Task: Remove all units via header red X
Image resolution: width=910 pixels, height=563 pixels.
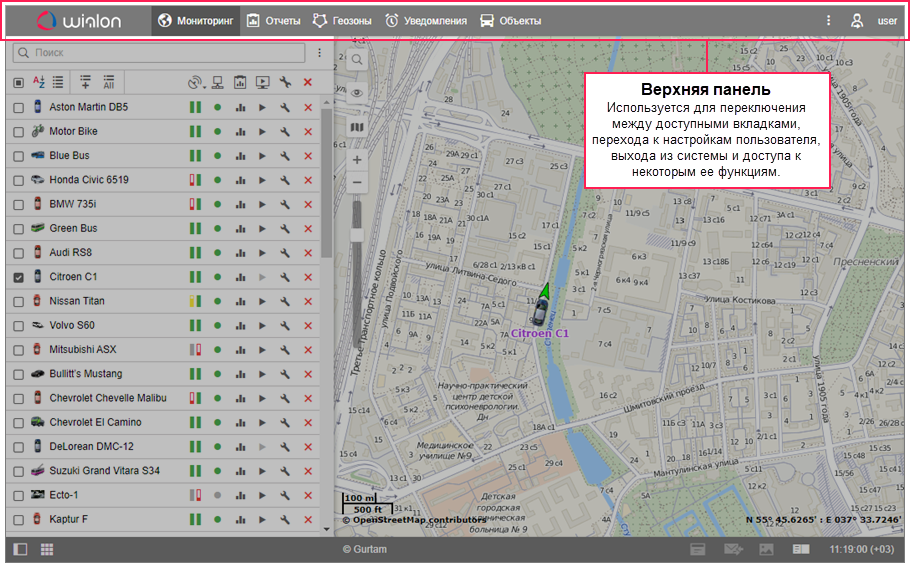Action: point(308,83)
